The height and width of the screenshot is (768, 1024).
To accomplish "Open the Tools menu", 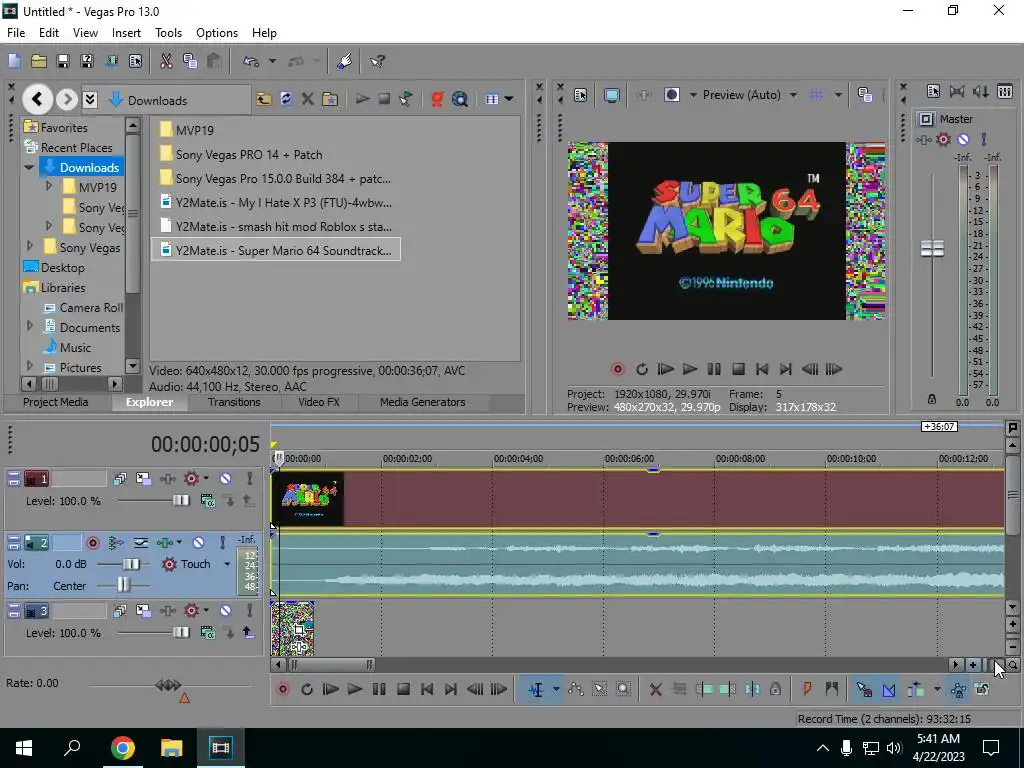I will [x=168, y=33].
